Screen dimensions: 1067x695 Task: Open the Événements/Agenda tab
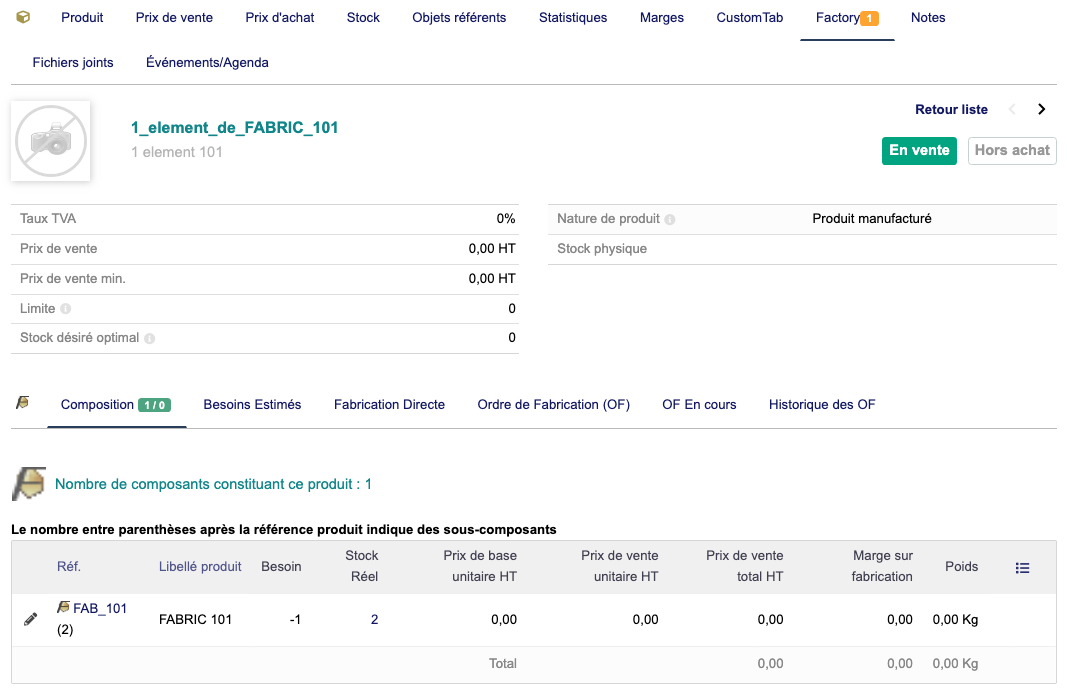[x=208, y=63]
